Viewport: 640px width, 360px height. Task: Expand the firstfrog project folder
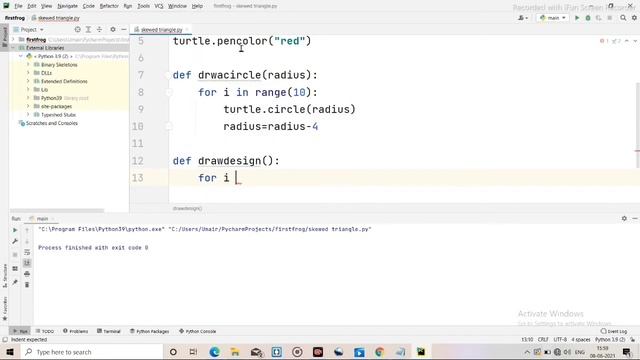click(x=13, y=40)
